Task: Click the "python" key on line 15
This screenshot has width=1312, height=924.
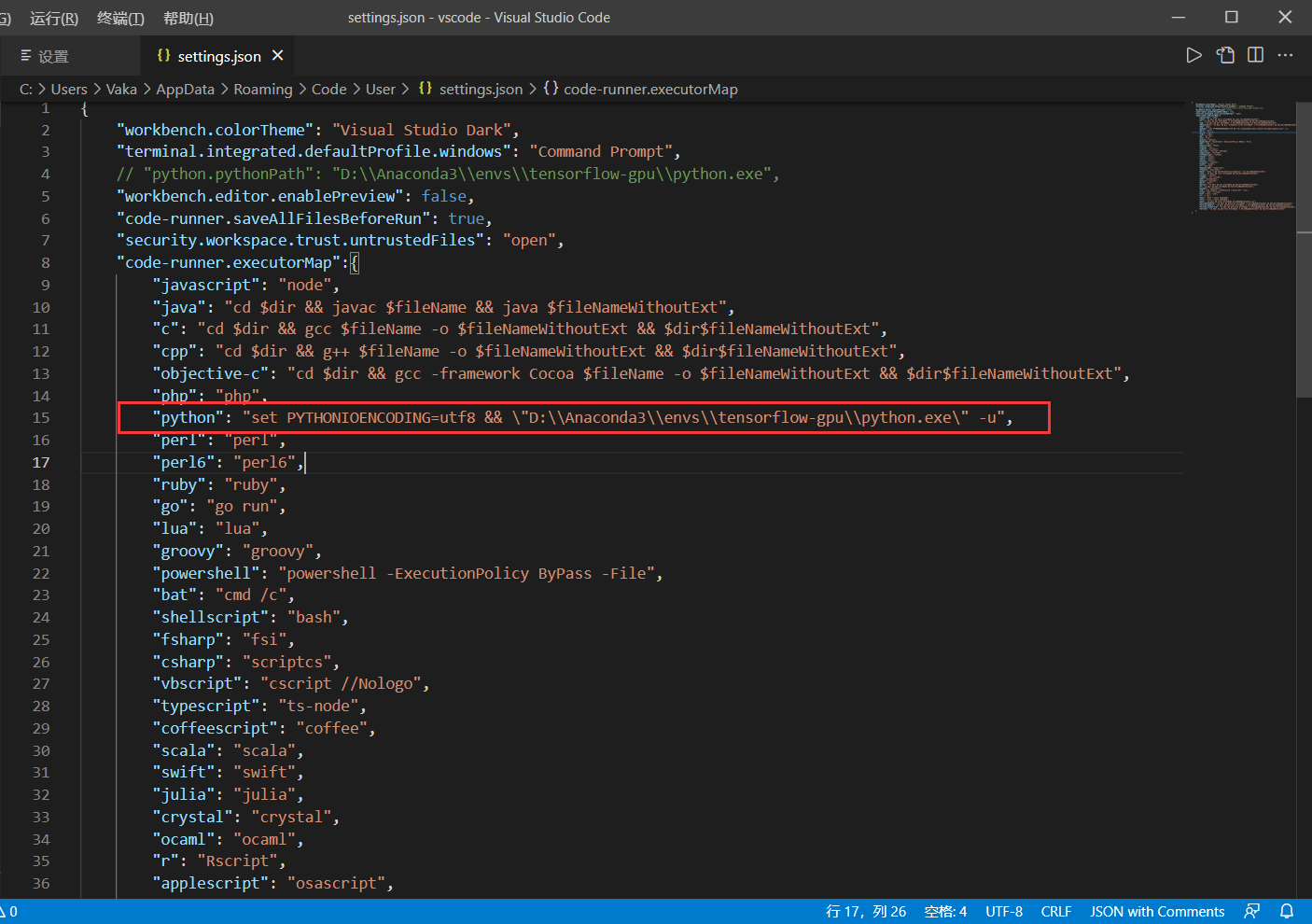Action: point(188,418)
